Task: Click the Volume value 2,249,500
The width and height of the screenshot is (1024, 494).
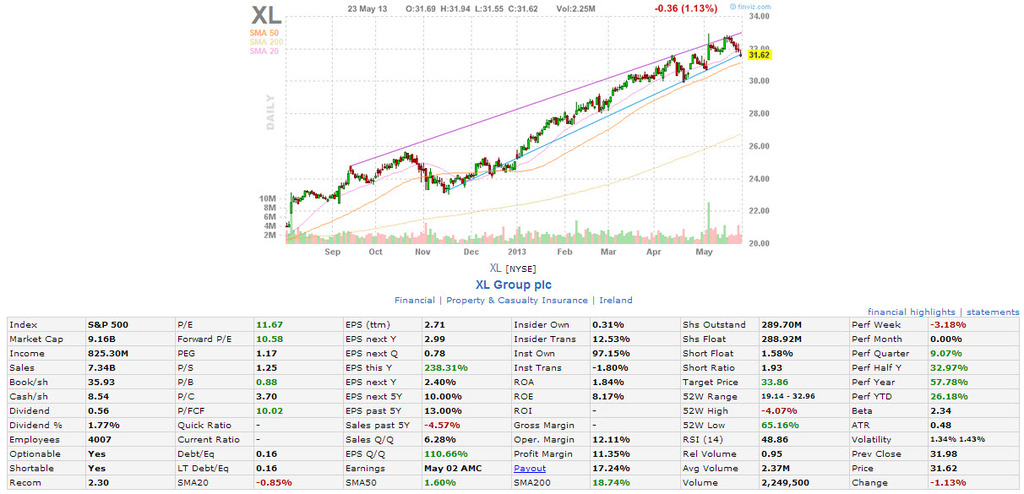Action: pyautogui.click(x=784, y=483)
